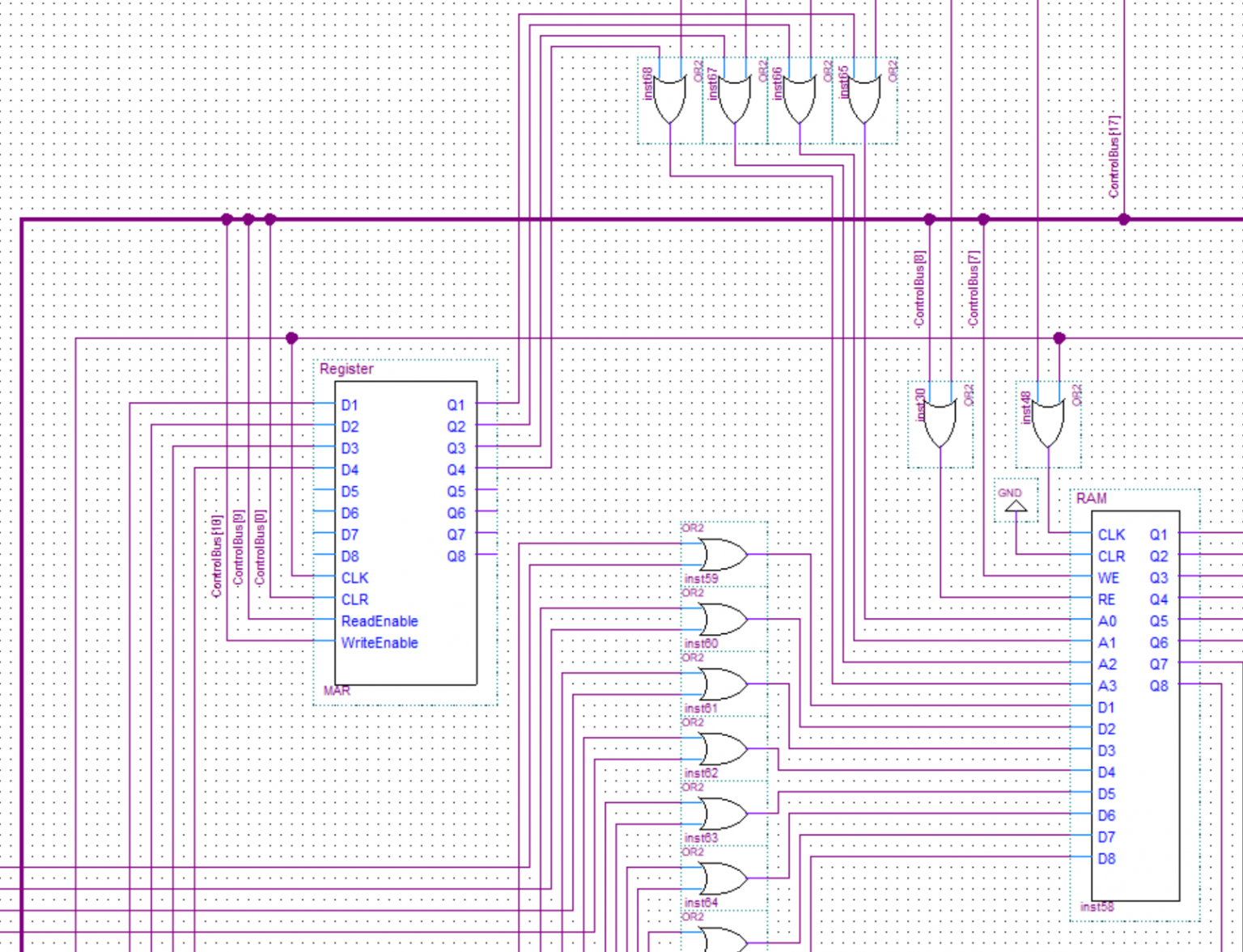Select the OR2 gate inst30
This screenshot has width=1243, height=952.
[x=940, y=421]
